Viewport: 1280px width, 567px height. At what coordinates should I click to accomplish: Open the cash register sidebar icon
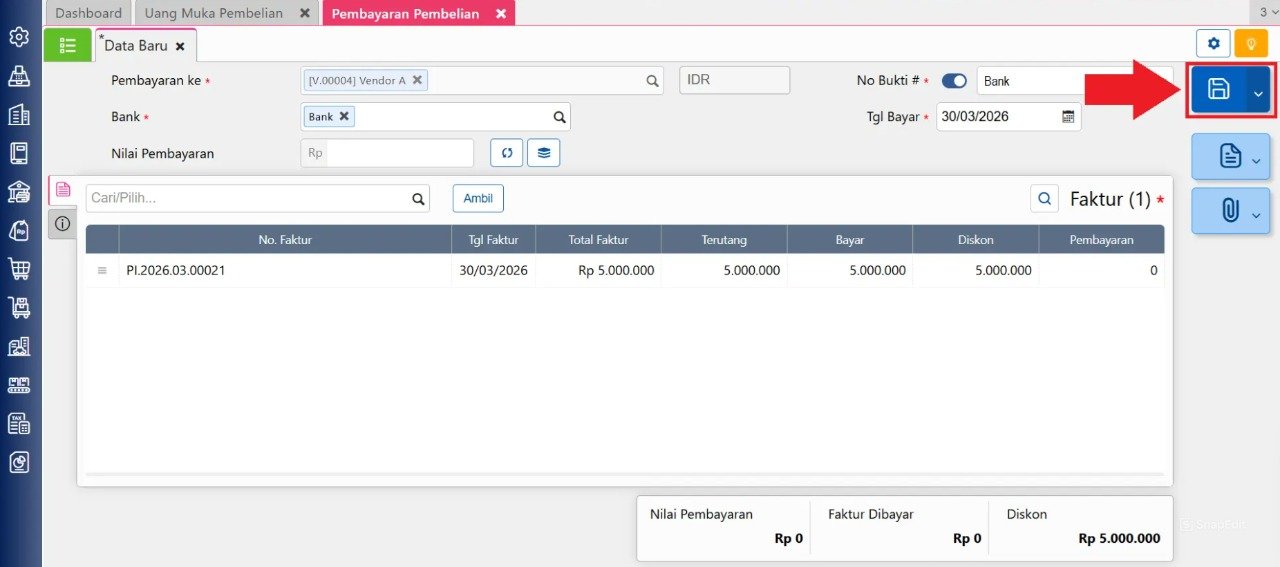pos(18,76)
